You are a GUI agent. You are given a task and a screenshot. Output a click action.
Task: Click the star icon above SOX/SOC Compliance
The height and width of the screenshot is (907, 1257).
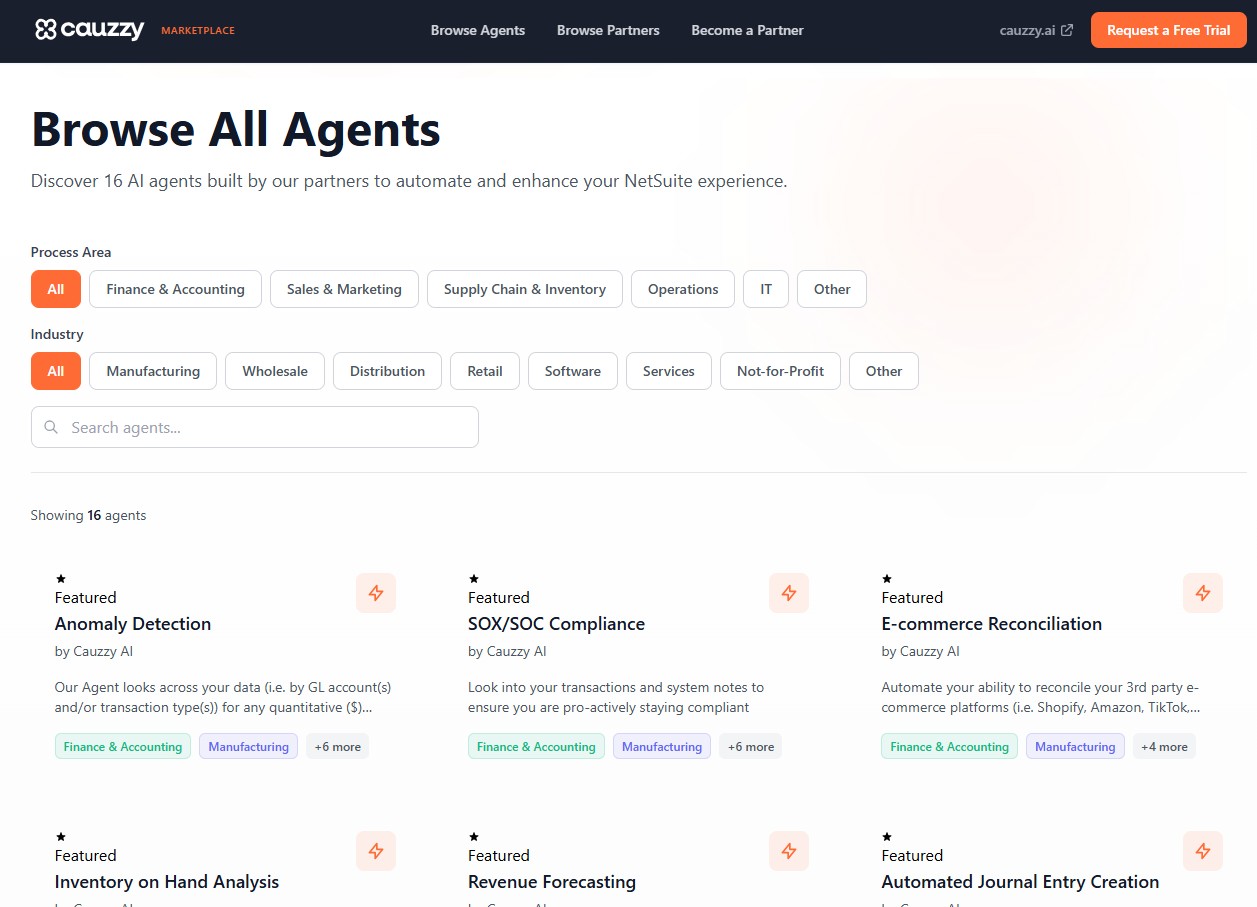click(474, 579)
